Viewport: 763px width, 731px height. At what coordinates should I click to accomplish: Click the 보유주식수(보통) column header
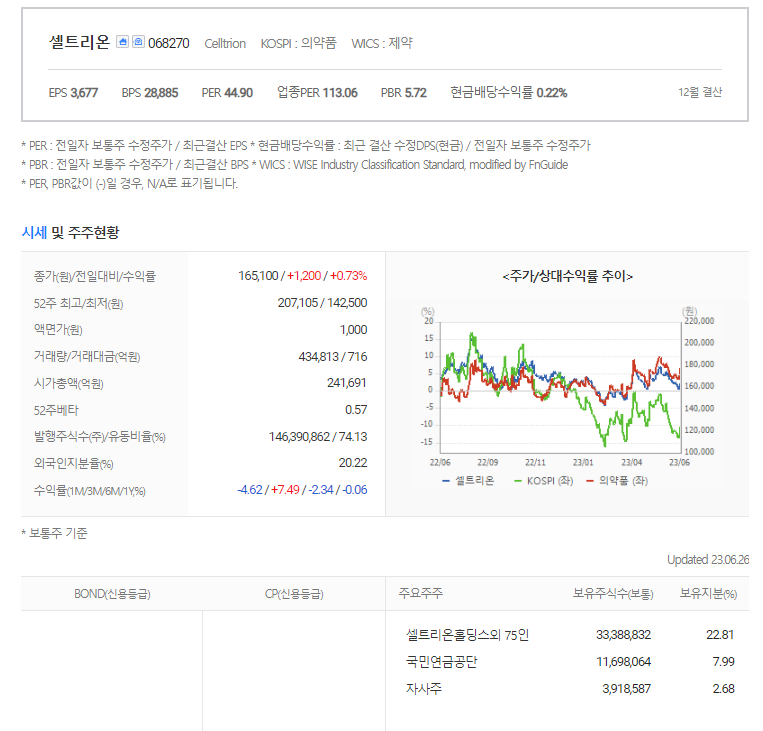613,593
